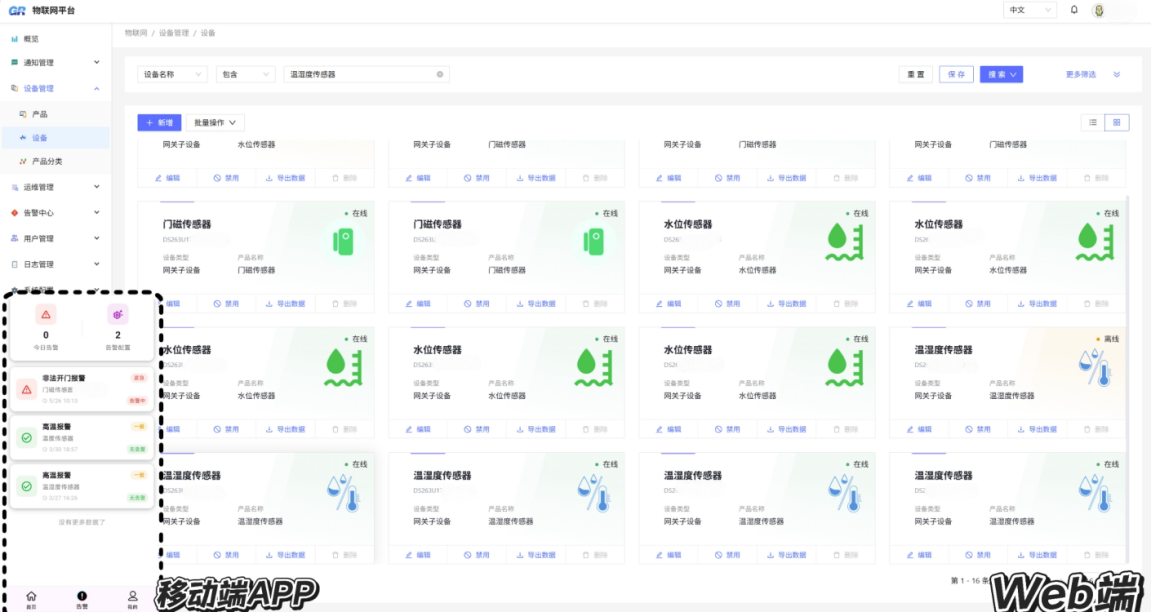Expand the 通知管理 menu chevron
This screenshot has width=1151, height=613.
click(x=97, y=62)
